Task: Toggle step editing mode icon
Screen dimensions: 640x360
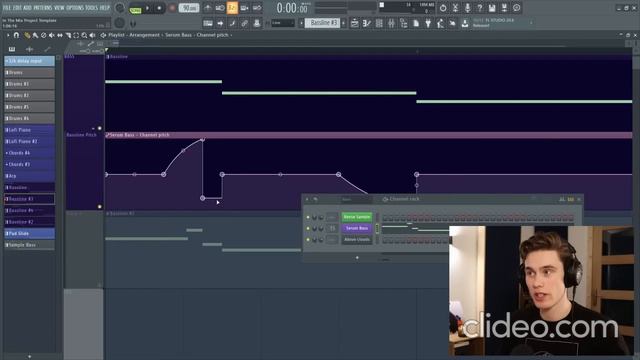Action: 232,23
